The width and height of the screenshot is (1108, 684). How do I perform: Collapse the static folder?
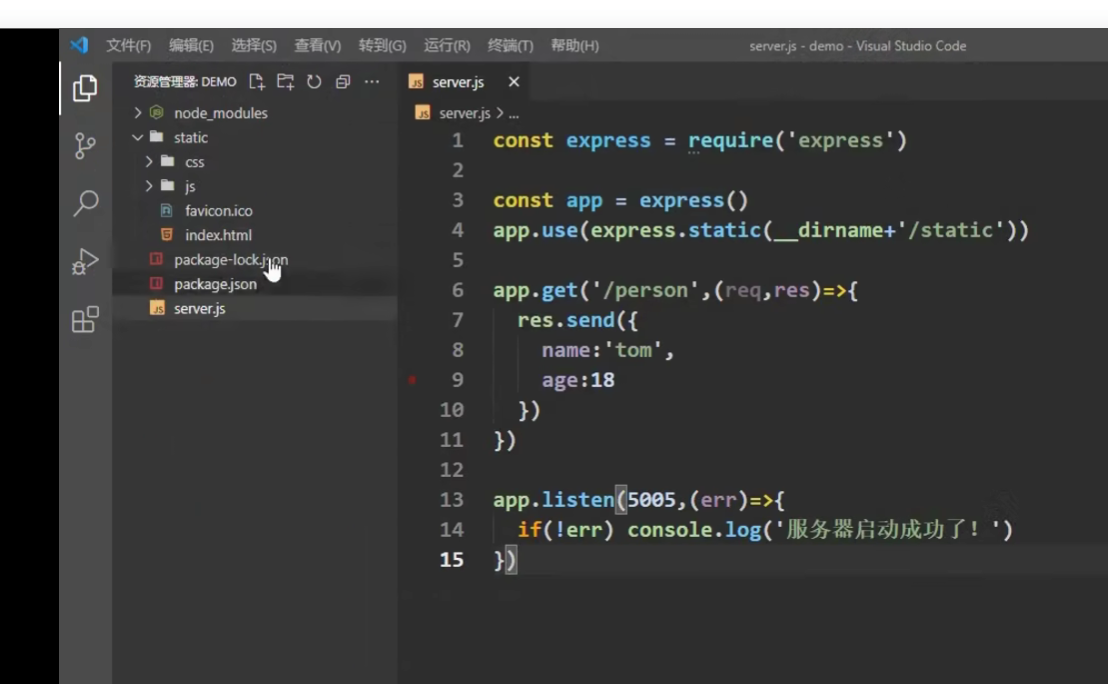tap(138, 137)
